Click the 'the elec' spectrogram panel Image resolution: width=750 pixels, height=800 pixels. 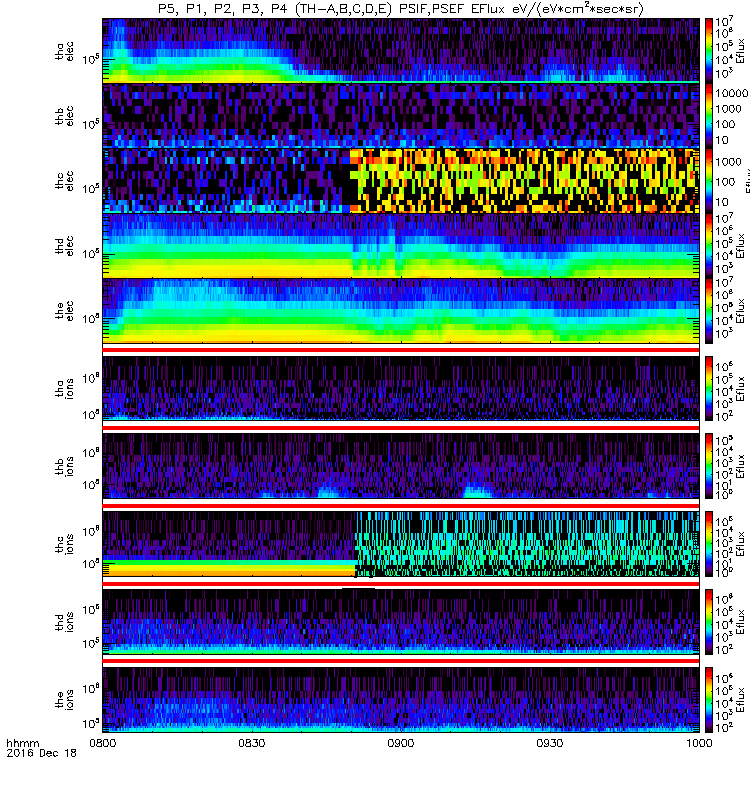pyautogui.click(x=401, y=310)
